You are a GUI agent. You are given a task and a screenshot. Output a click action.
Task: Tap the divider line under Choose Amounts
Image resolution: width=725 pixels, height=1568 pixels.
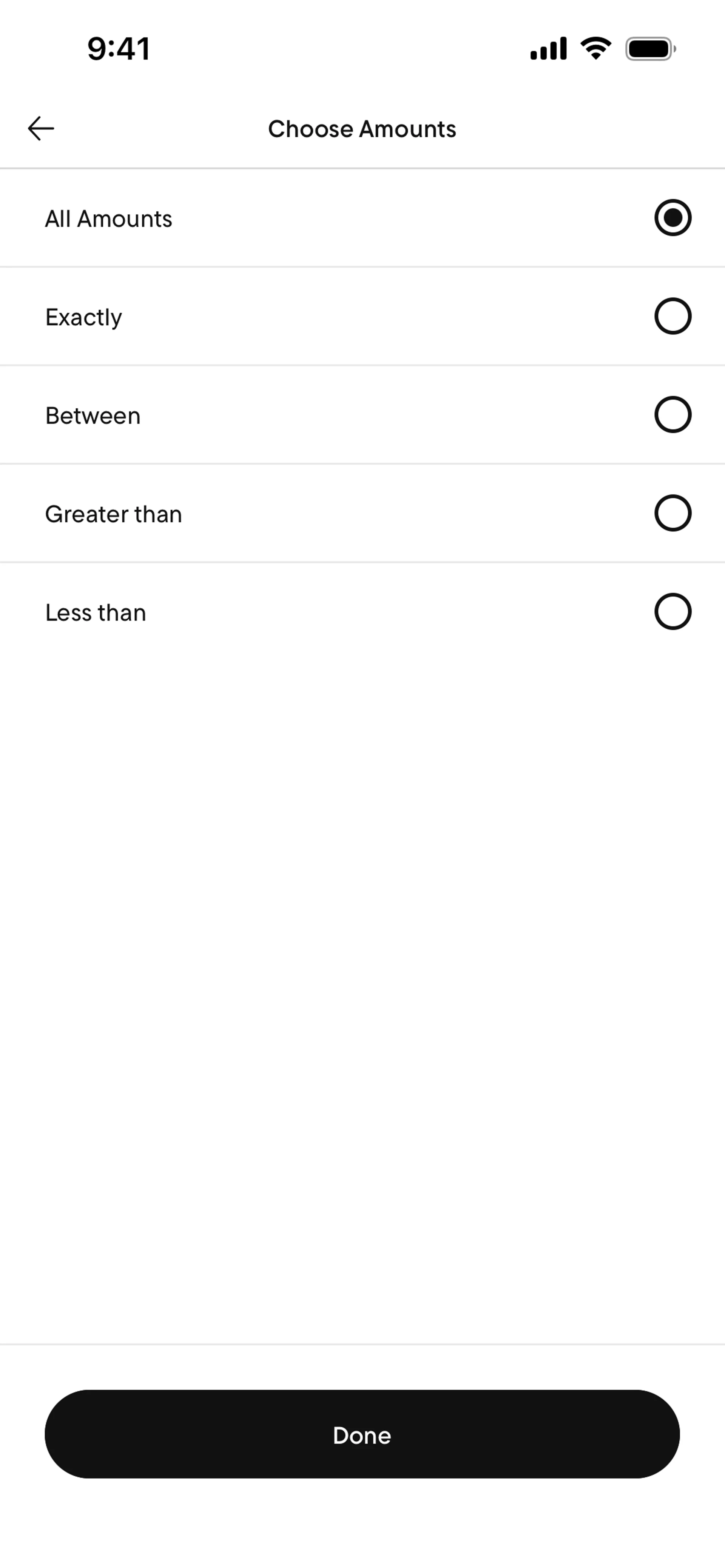362,168
